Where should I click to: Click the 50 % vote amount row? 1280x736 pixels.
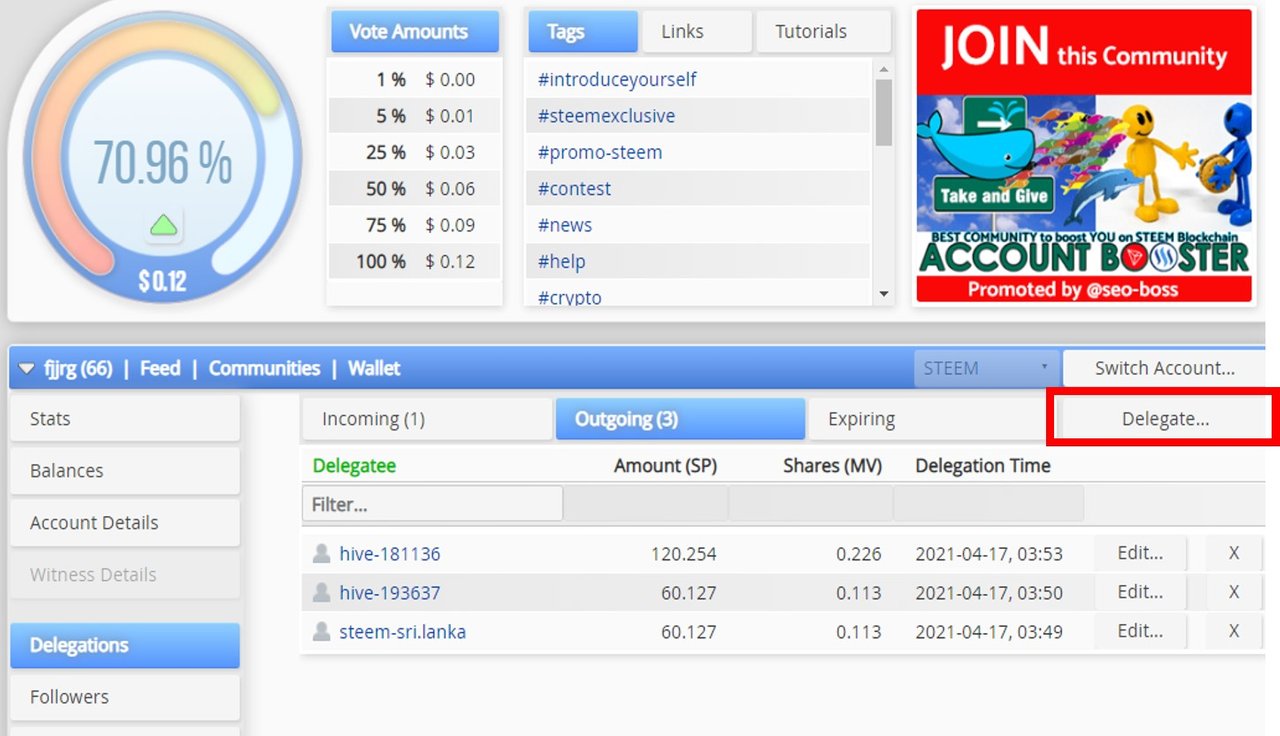tap(415, 188)
